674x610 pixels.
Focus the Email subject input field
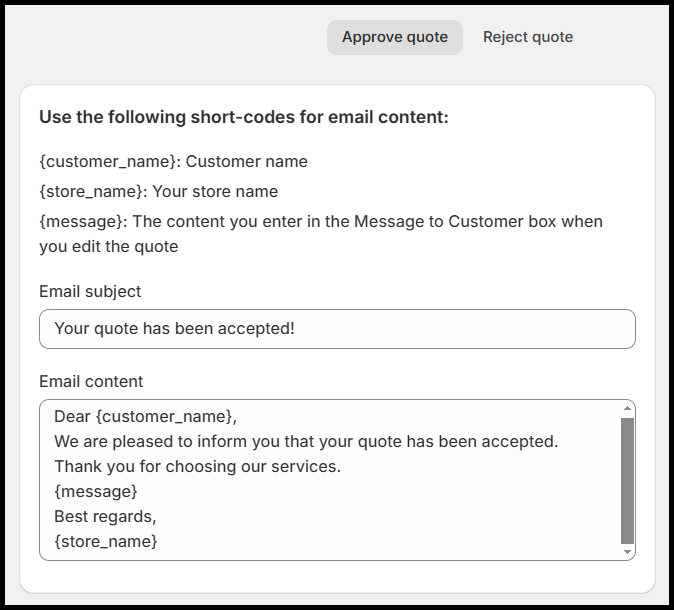coord(337,329)
